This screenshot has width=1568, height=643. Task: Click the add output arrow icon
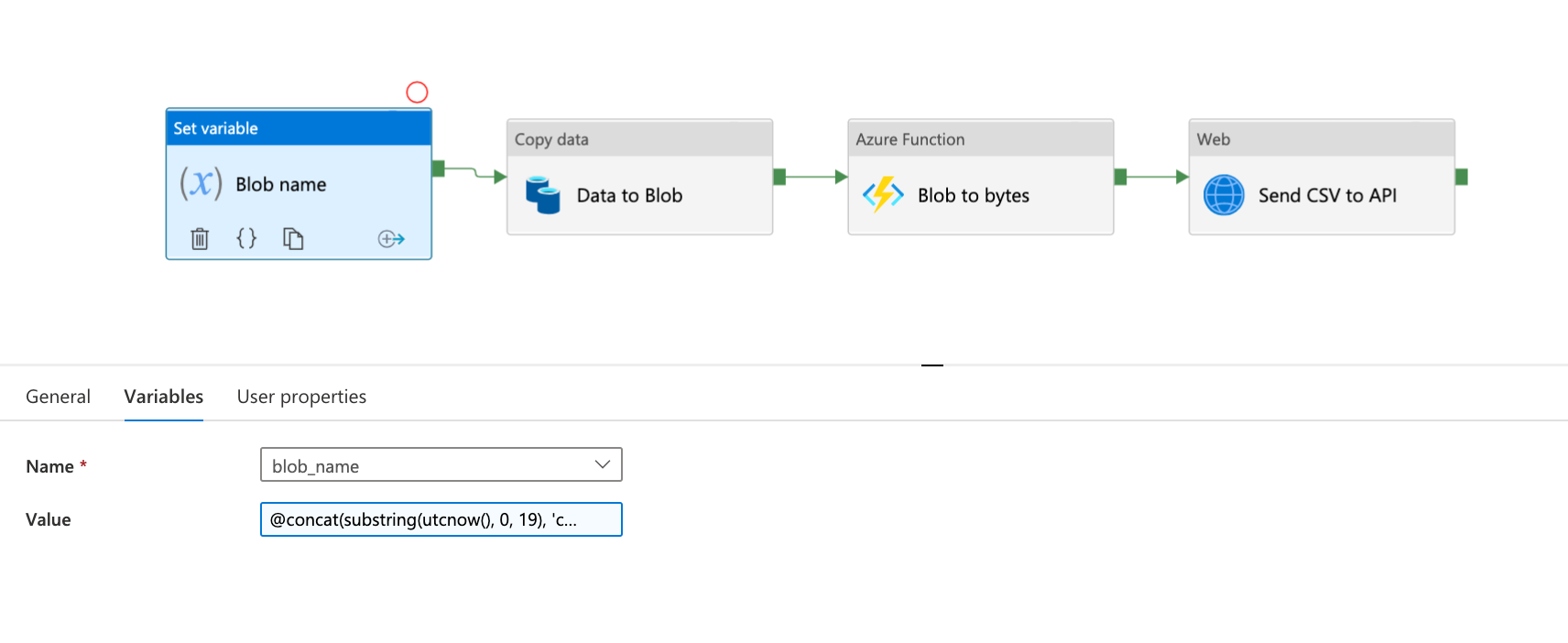tap(391, 239)
